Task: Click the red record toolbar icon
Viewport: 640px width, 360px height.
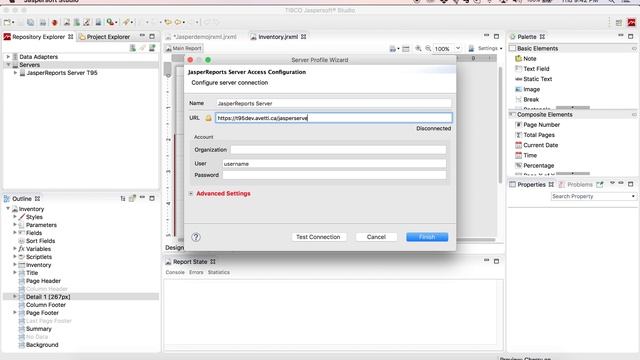Action: [55, 22]
